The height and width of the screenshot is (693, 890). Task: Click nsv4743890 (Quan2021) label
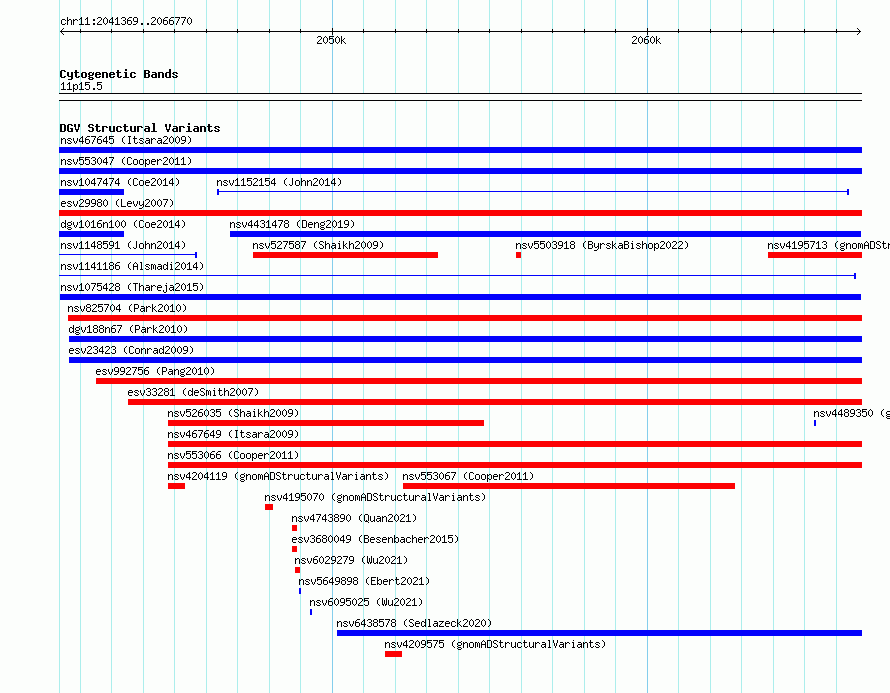tap(354, 518)
